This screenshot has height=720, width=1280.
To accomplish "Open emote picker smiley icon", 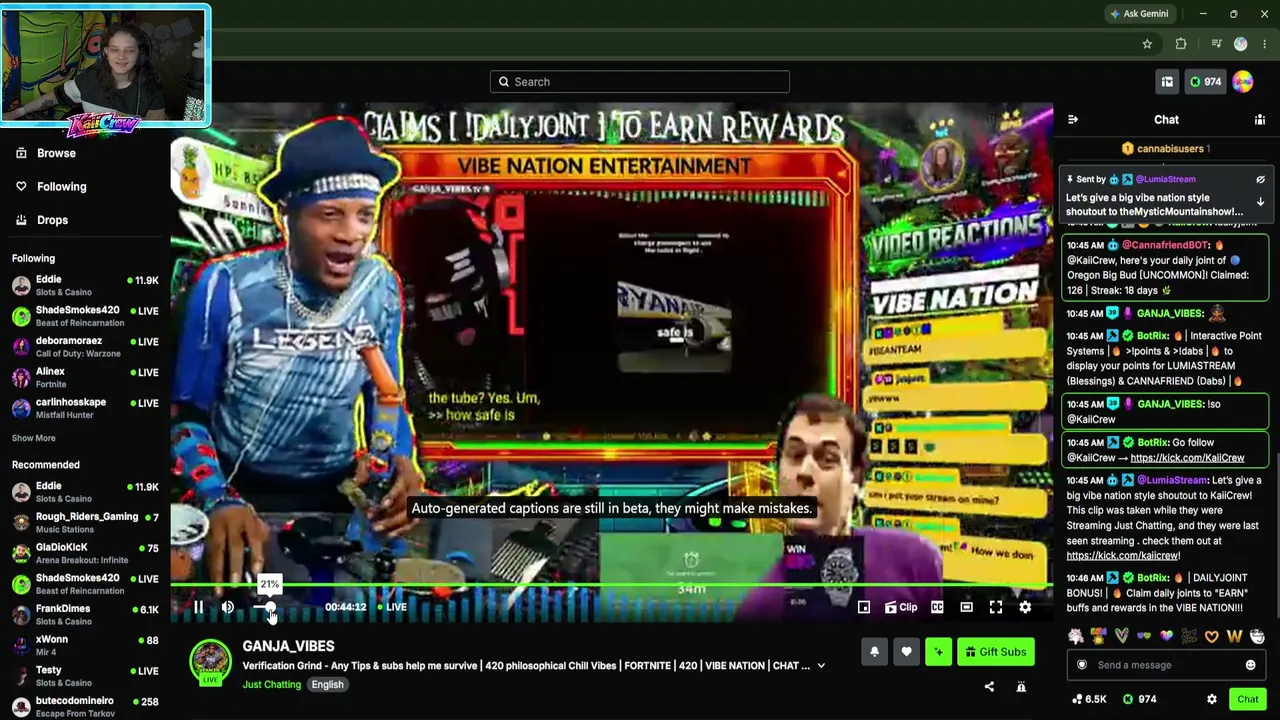I will coord(1250,665).
